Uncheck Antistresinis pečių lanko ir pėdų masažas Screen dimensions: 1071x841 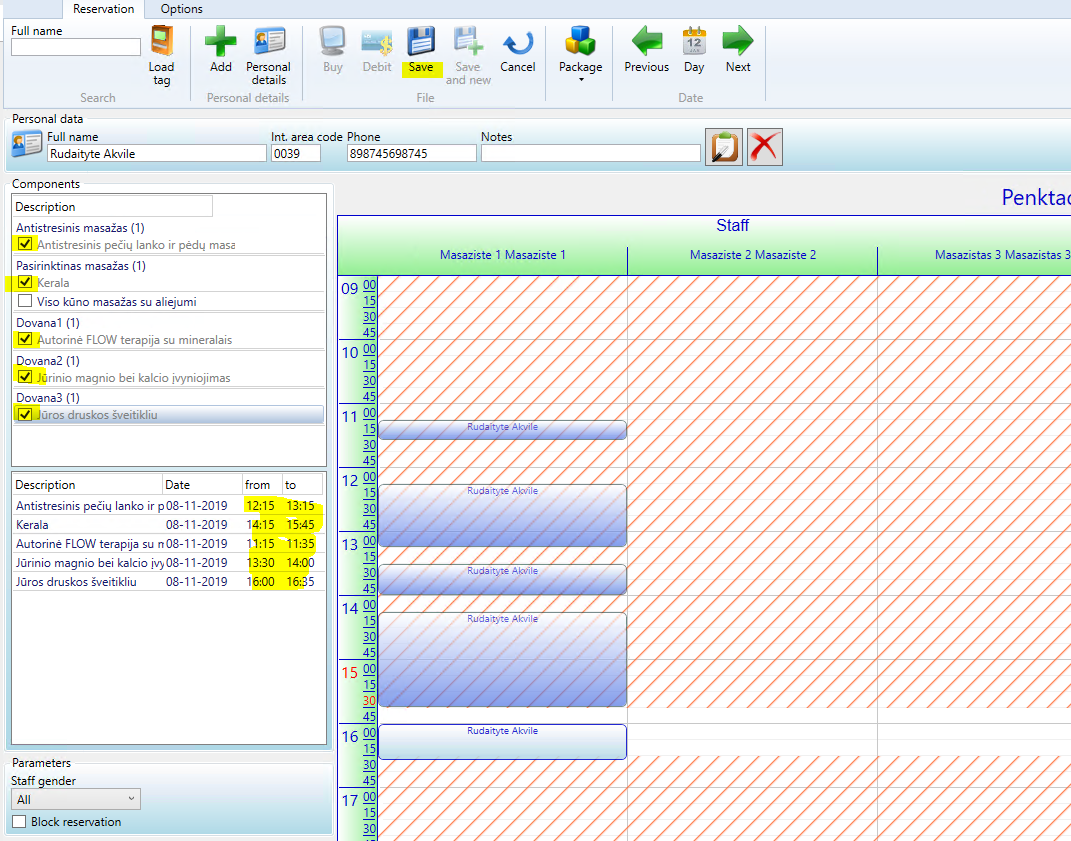(x=25, y=243)
